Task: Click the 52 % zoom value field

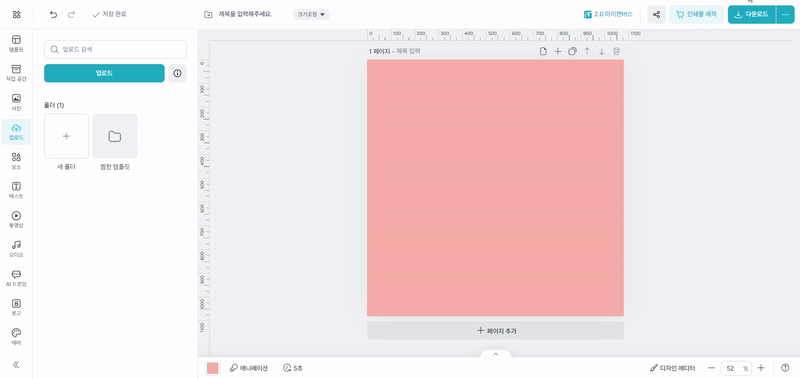Action: pyautogui.click(x=736, y=368)
